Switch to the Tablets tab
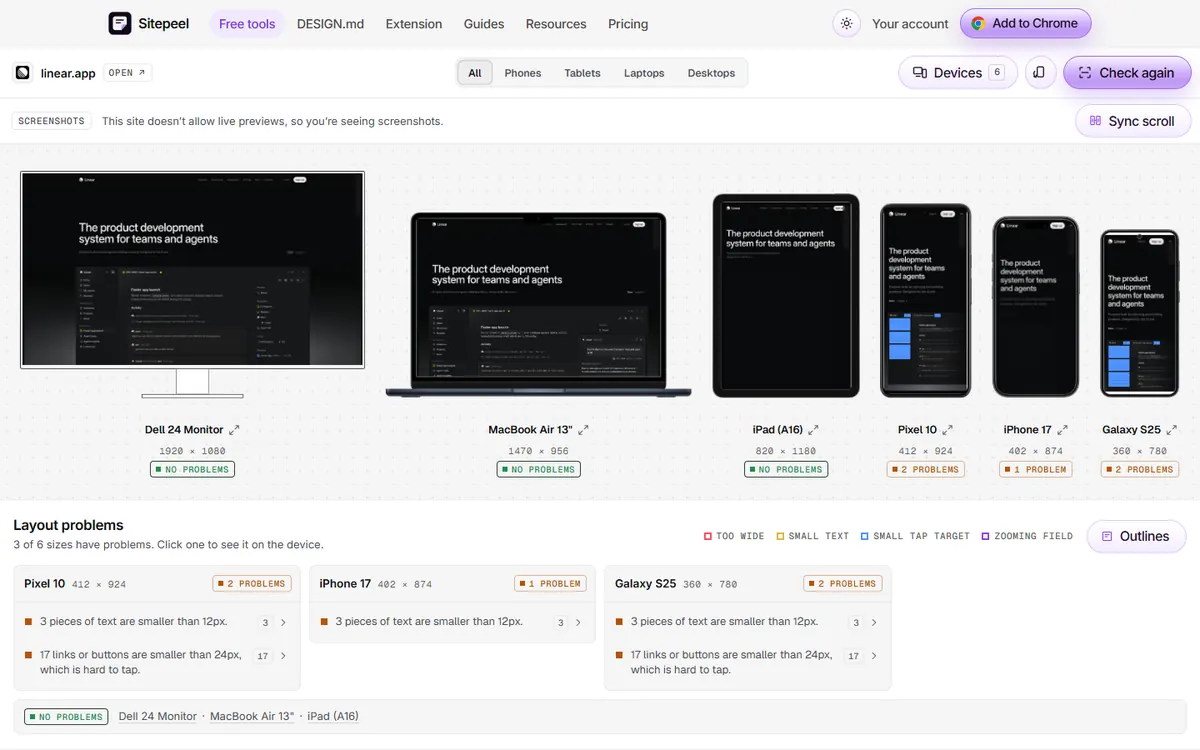Screen dimensions: 1200x750 582,73
